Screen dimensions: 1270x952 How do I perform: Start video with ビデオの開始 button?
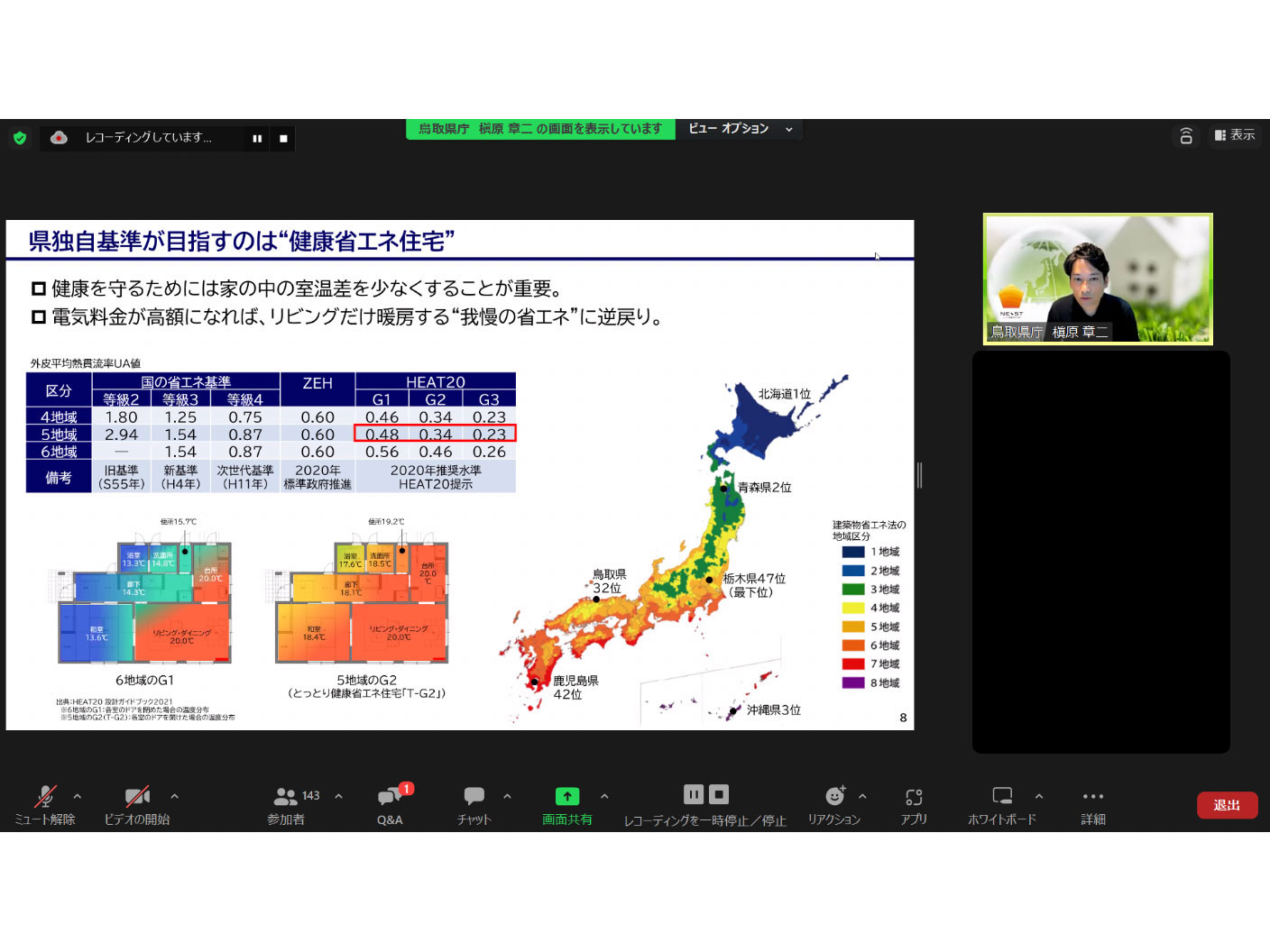(137, 804)
